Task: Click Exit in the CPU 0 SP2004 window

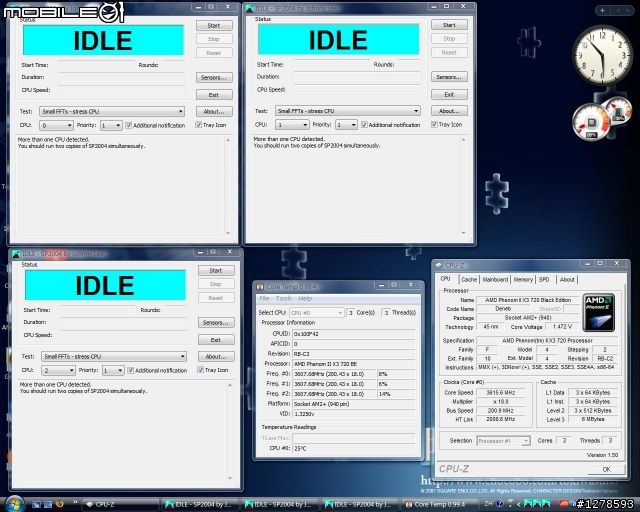Action: coord(214,95)
